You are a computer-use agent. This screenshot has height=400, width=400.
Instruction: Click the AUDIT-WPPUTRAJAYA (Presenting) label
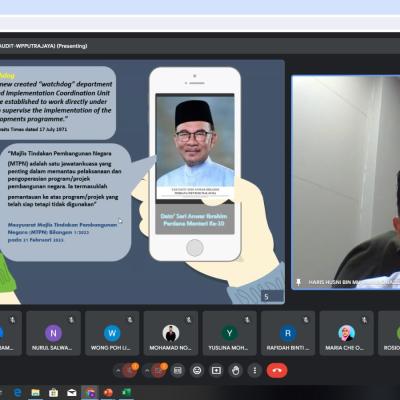point(44,46)
